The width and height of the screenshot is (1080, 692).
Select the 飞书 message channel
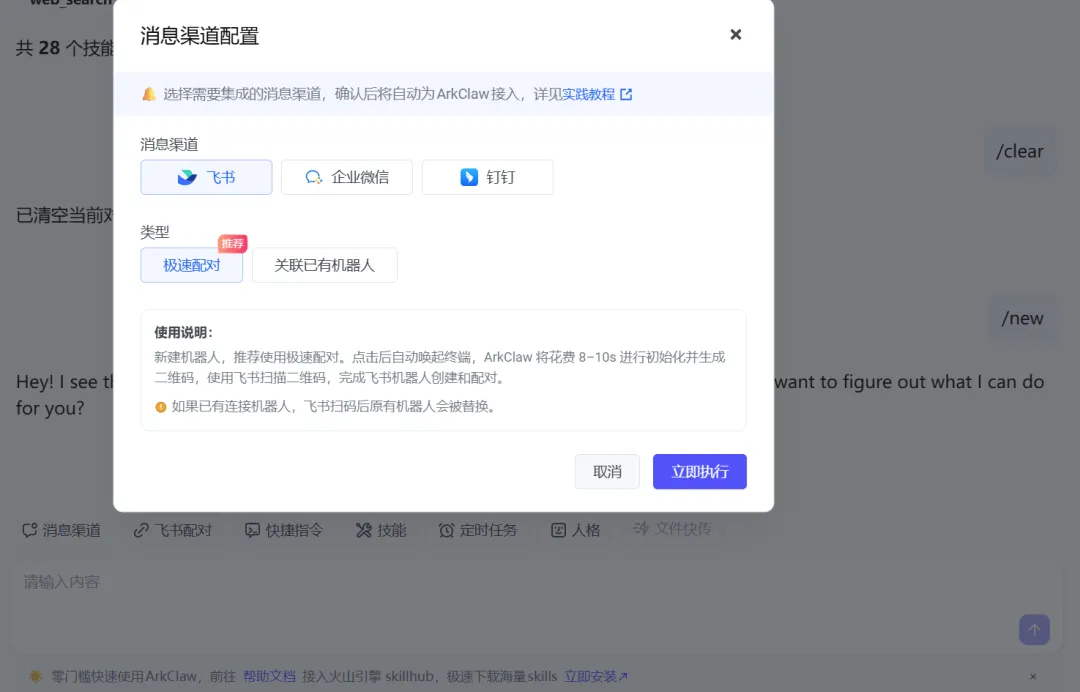(x=206, y=177)
